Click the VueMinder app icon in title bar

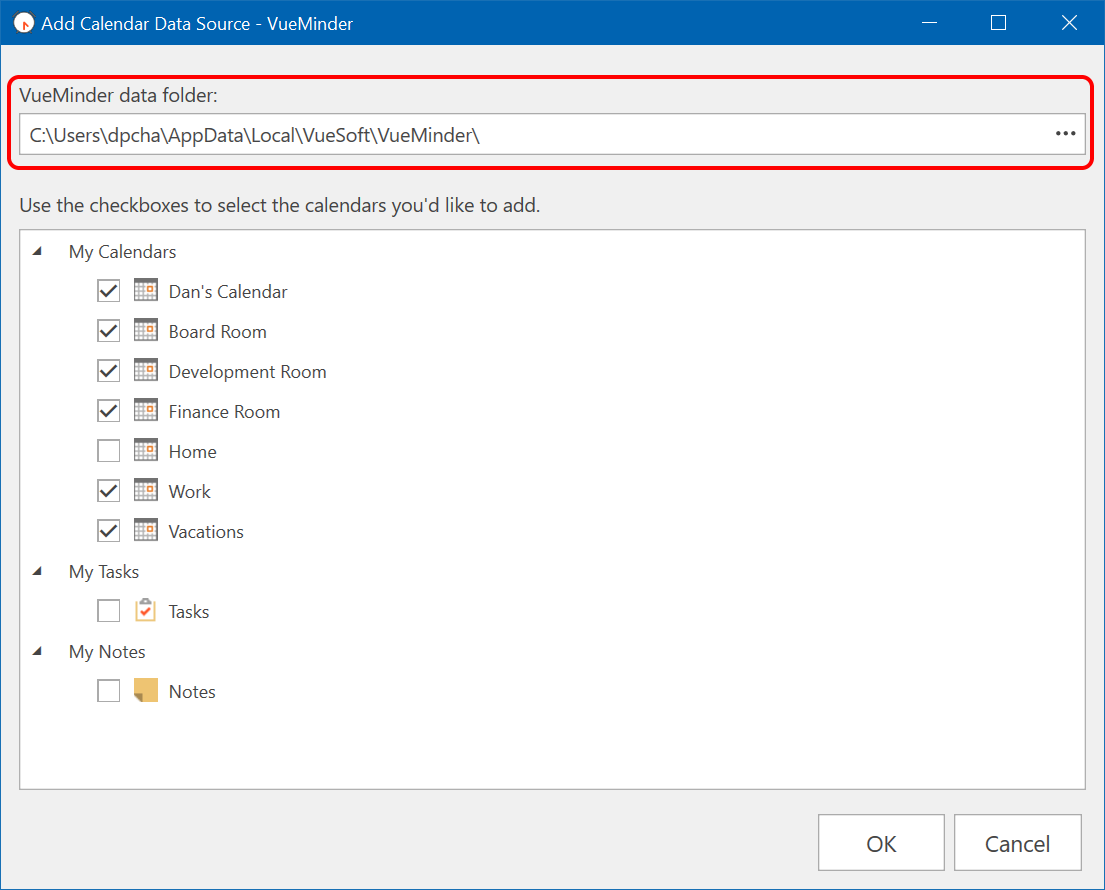[x=24, y=23]
